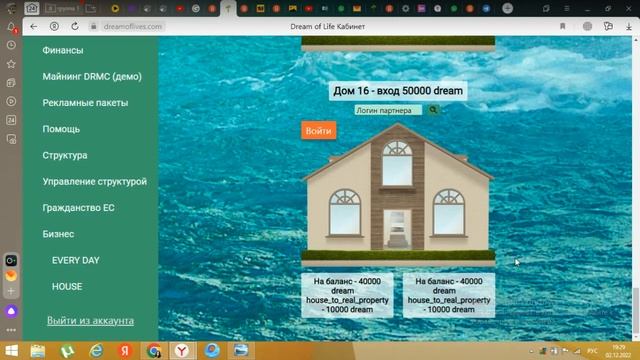Open keyboard language РУС in system tray

point(592,351)
